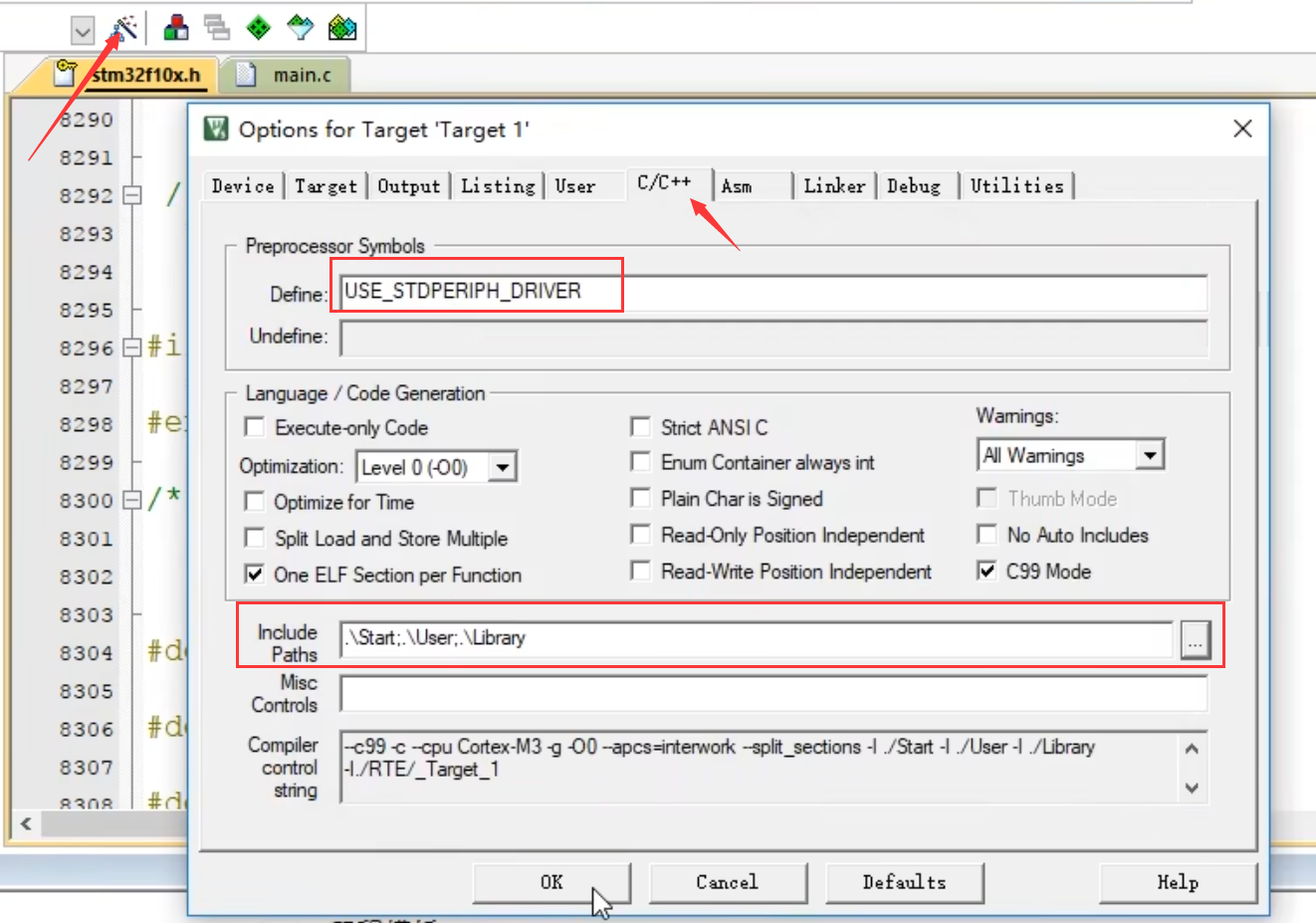1316x923 pixels.
Task: Click the fold marker at line 8292
Action: [132, 195]
